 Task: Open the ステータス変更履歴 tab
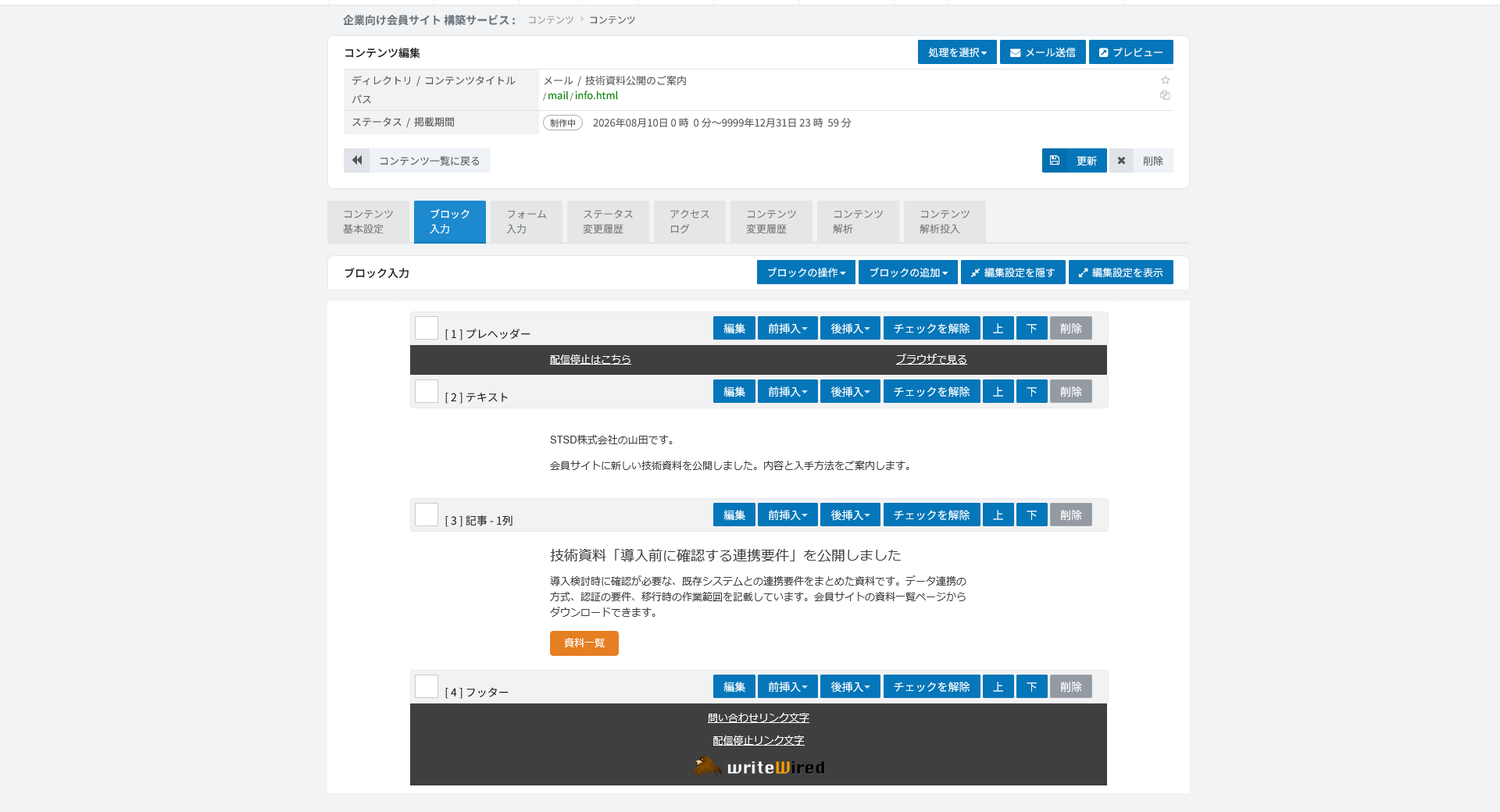pos(608,222)
